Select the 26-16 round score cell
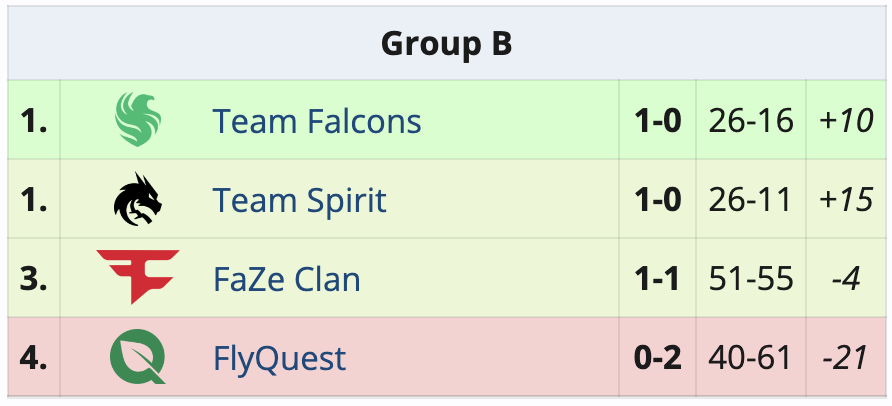The width and height of the screenshot is (892, 406). click(751, 121)
